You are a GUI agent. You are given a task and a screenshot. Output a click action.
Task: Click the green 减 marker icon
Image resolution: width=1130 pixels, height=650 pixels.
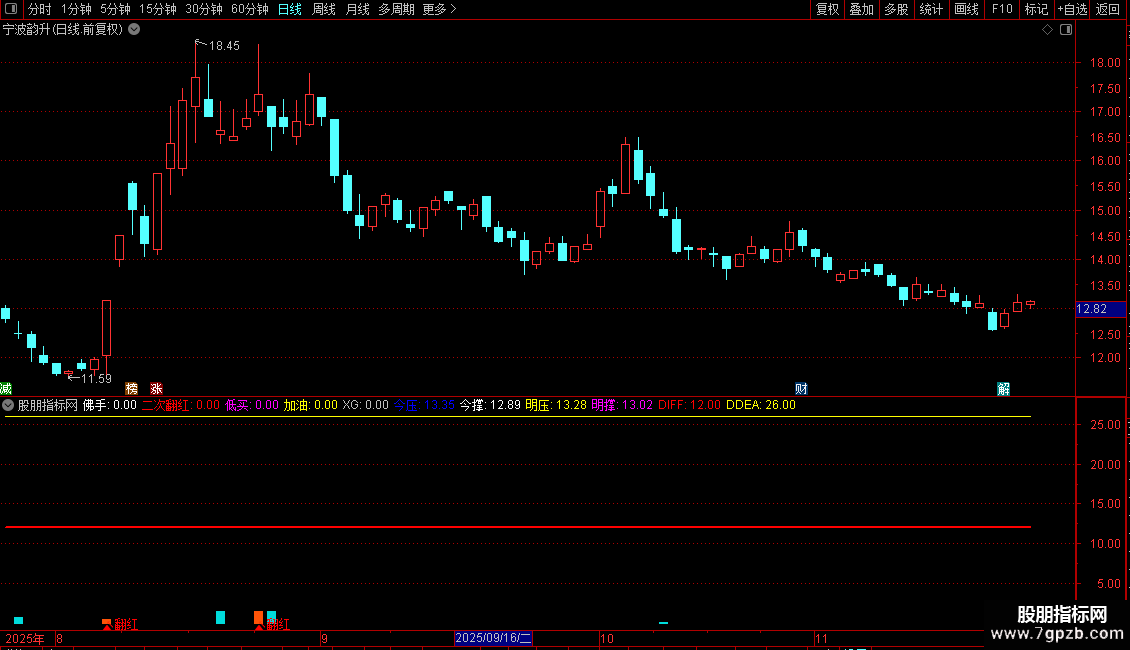(6, 389)
